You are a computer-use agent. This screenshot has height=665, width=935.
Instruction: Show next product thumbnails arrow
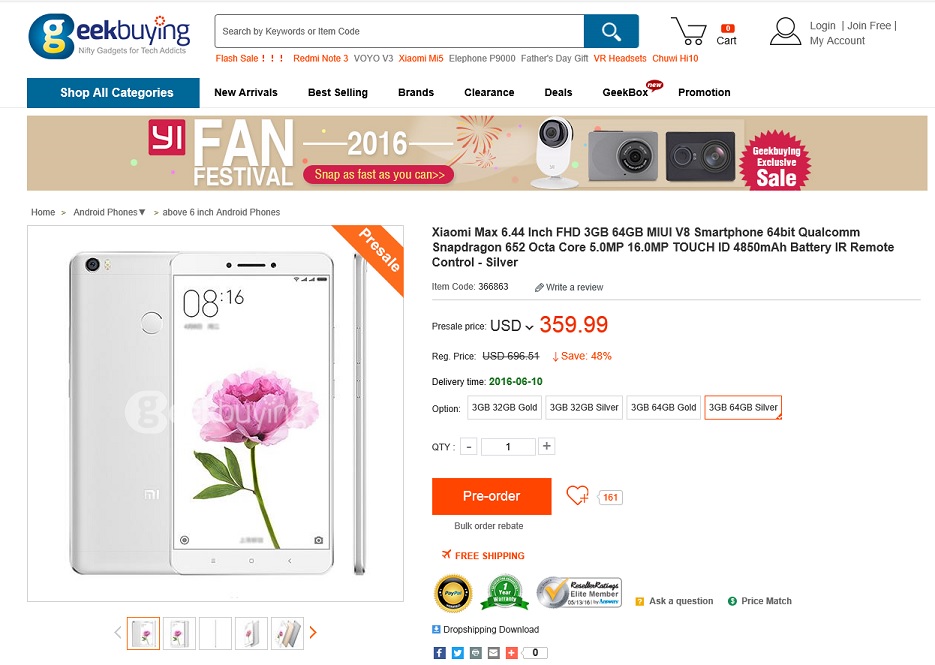pos(313,632)
